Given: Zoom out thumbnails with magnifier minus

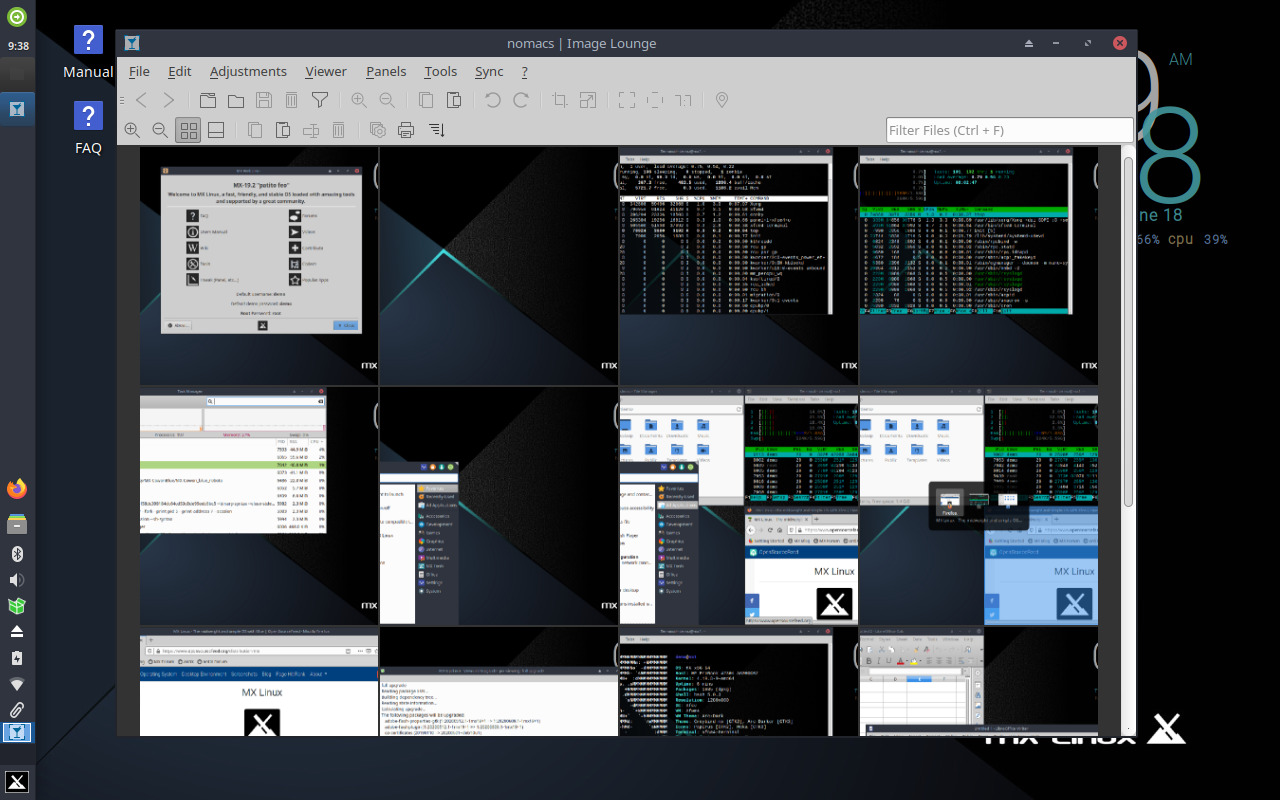Looking at the screenshot, I should click(160, 130).
